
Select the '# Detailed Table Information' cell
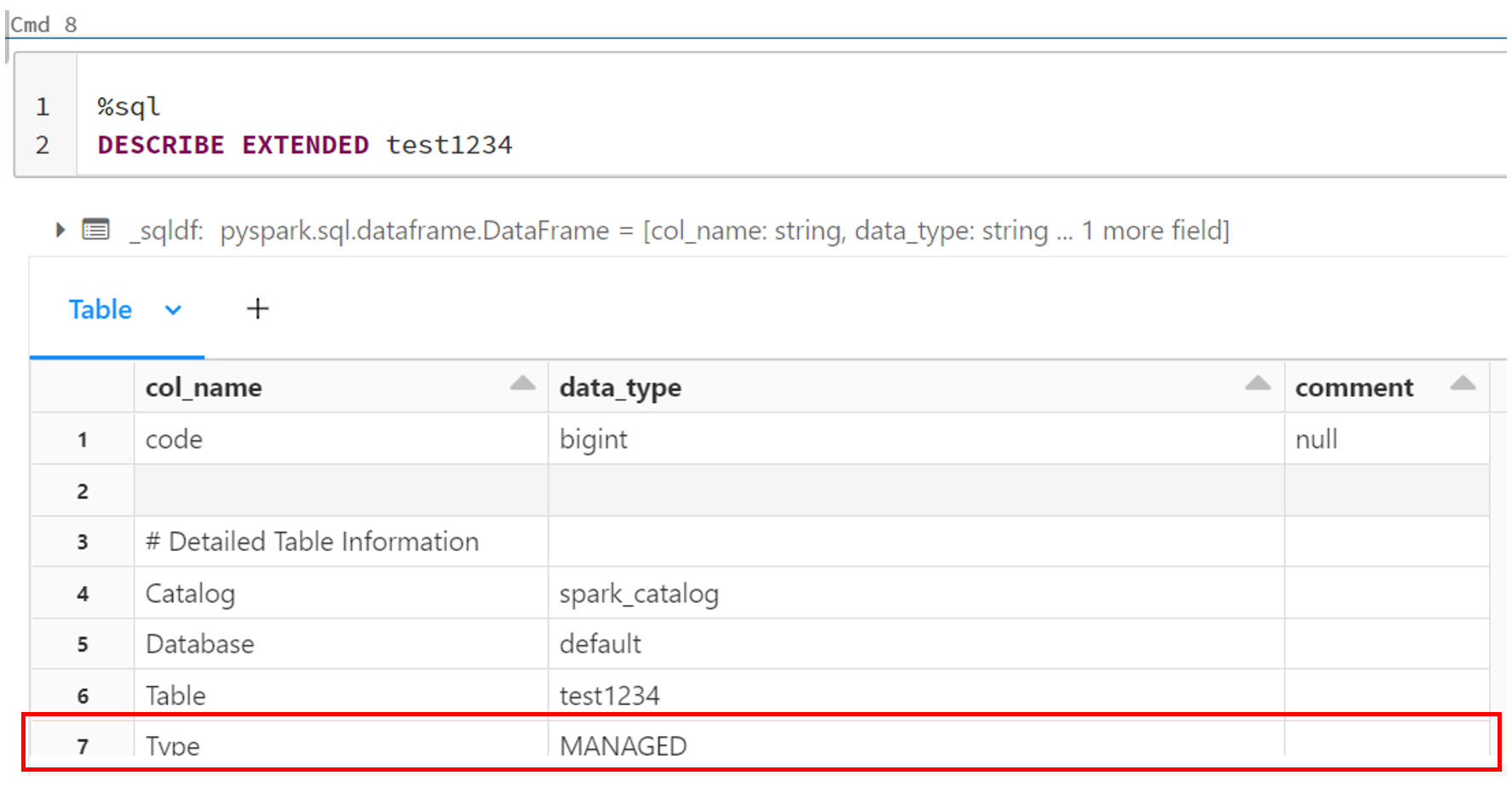tap(341, 542)
